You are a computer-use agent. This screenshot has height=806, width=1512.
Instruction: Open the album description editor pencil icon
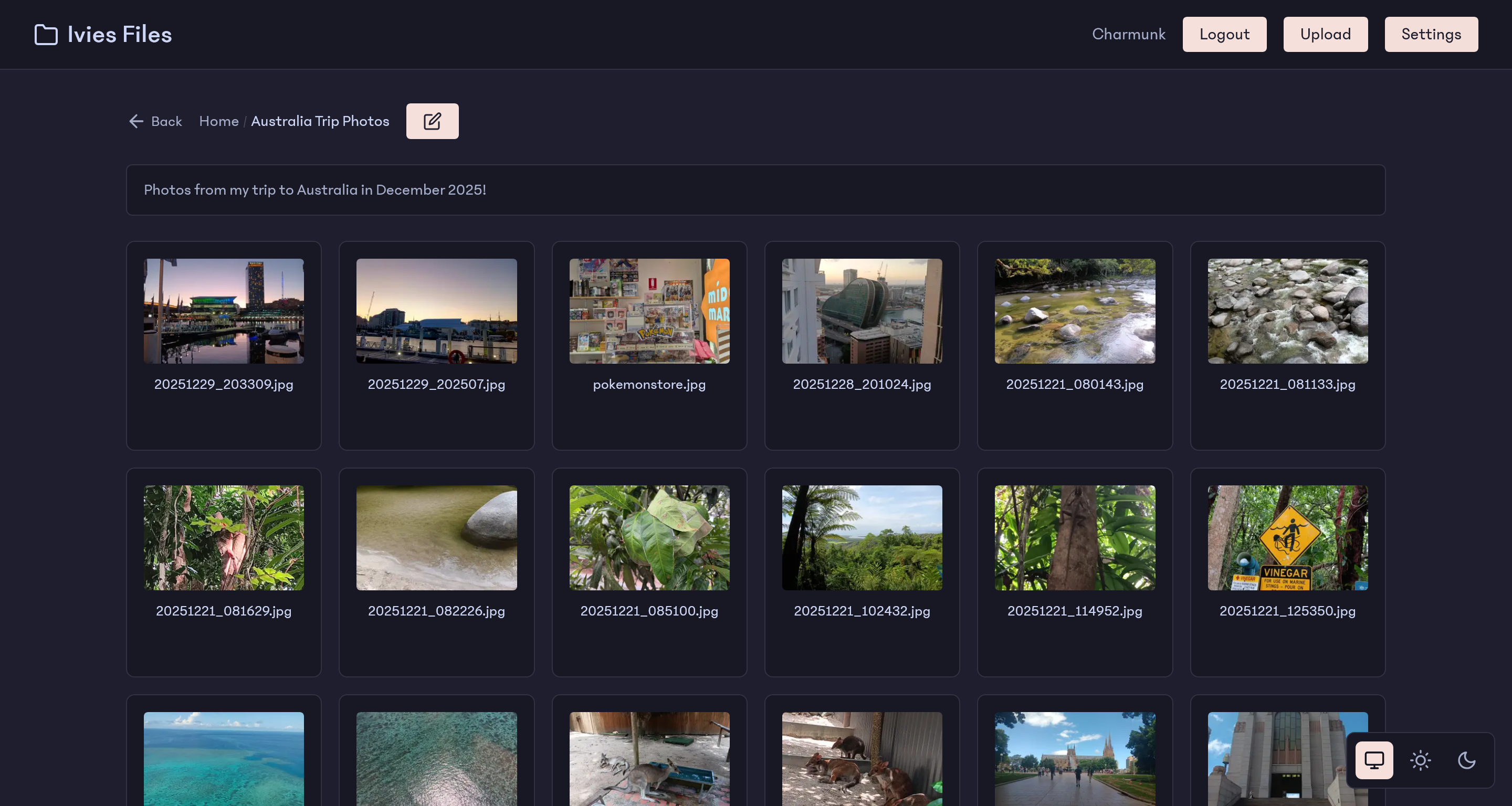coord(432,121)
